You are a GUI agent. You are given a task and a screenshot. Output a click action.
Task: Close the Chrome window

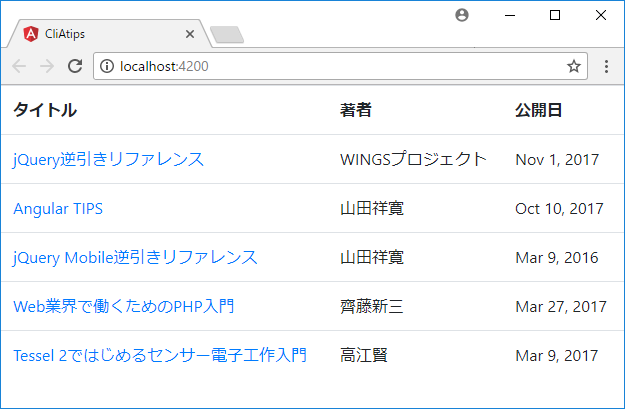(x=601, y=15)
